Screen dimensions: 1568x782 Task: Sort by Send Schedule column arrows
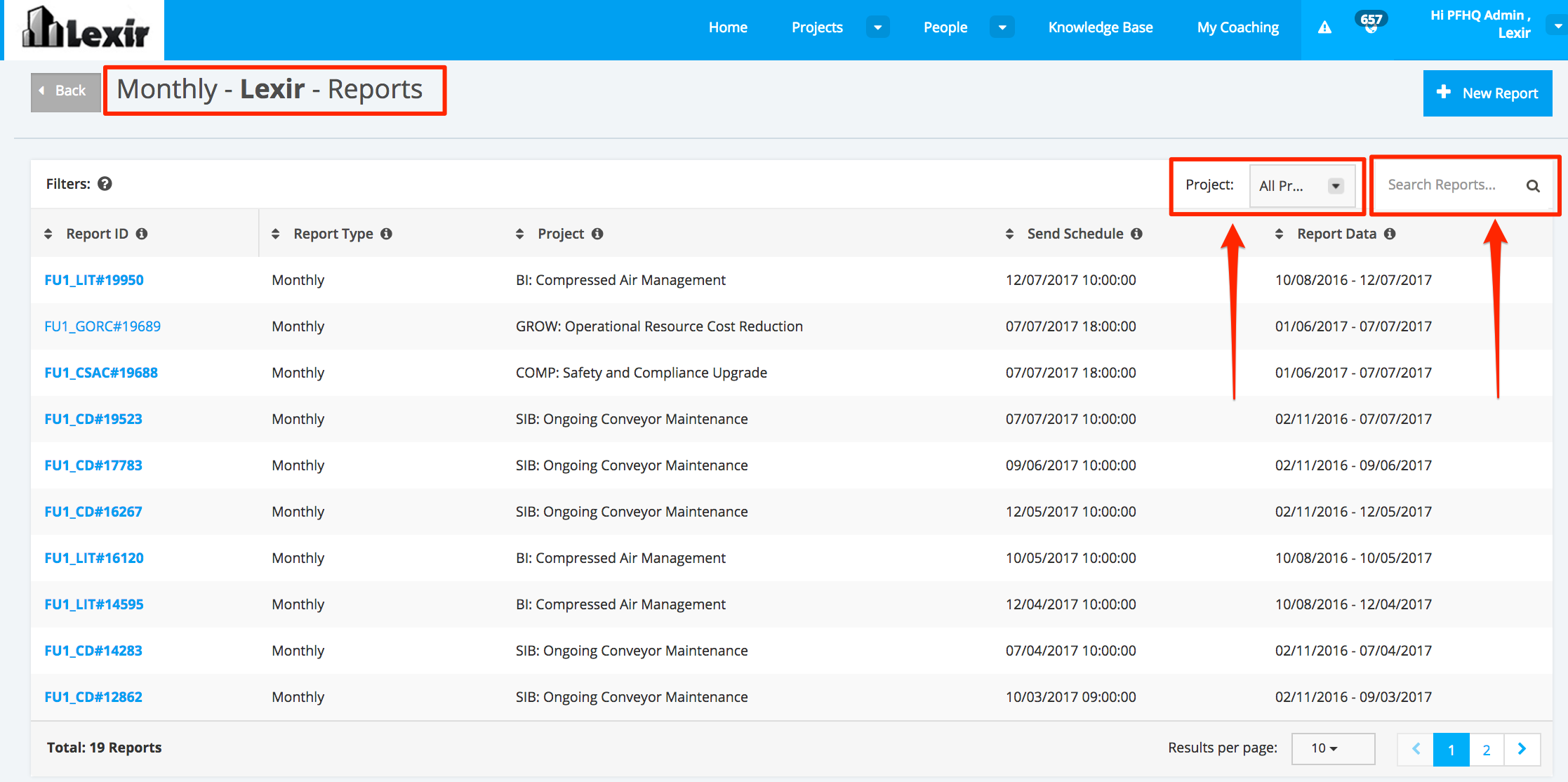tap(1009, 234)
